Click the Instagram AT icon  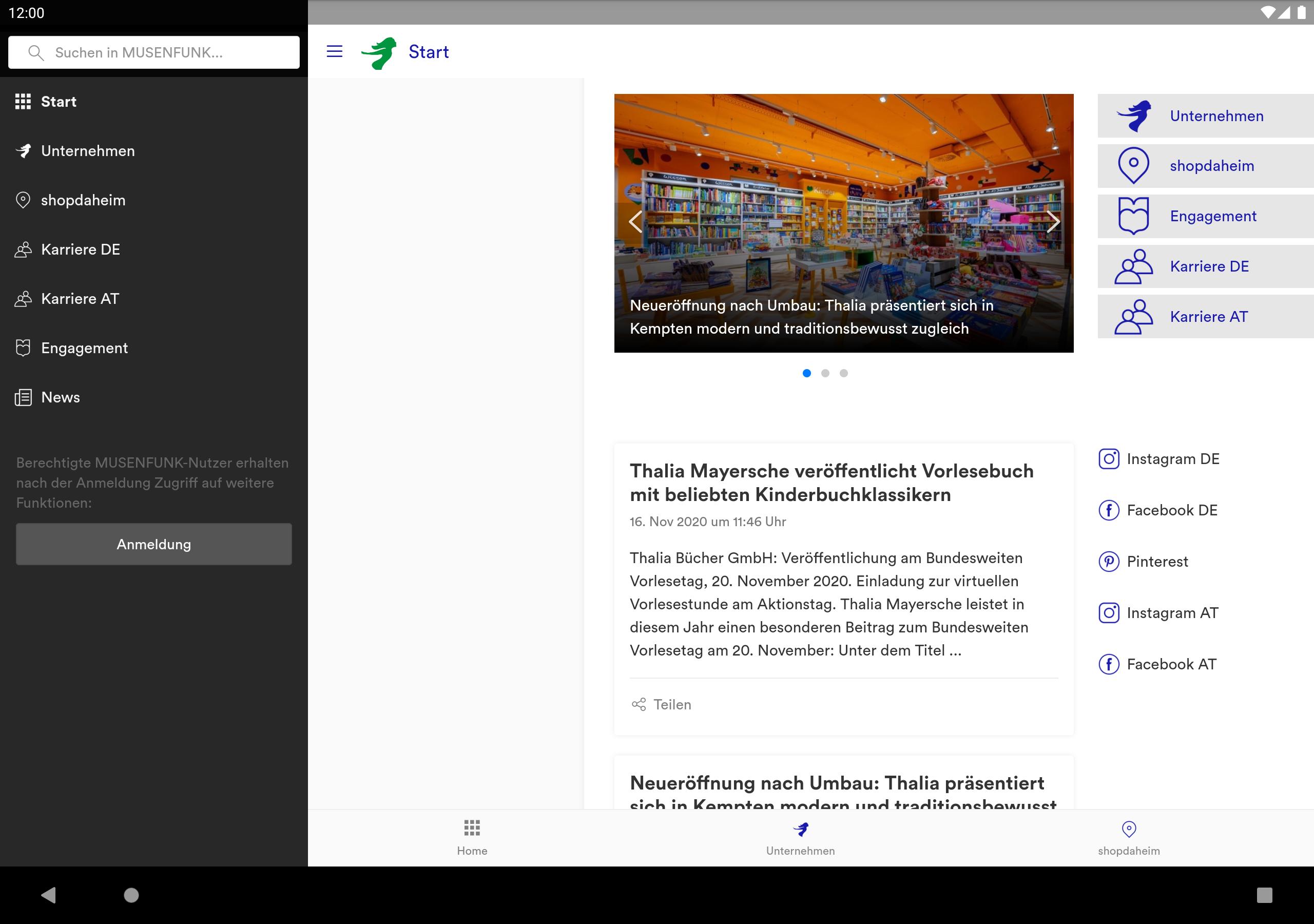(x=1109, y=613)
